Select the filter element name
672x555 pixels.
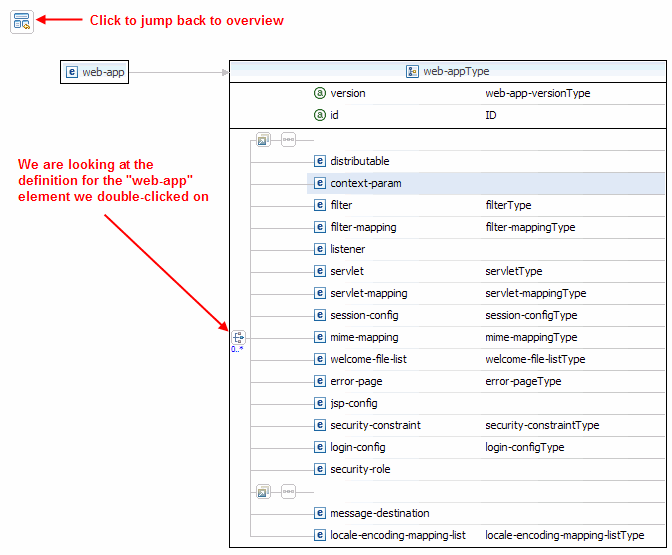(x=341, y=205)
